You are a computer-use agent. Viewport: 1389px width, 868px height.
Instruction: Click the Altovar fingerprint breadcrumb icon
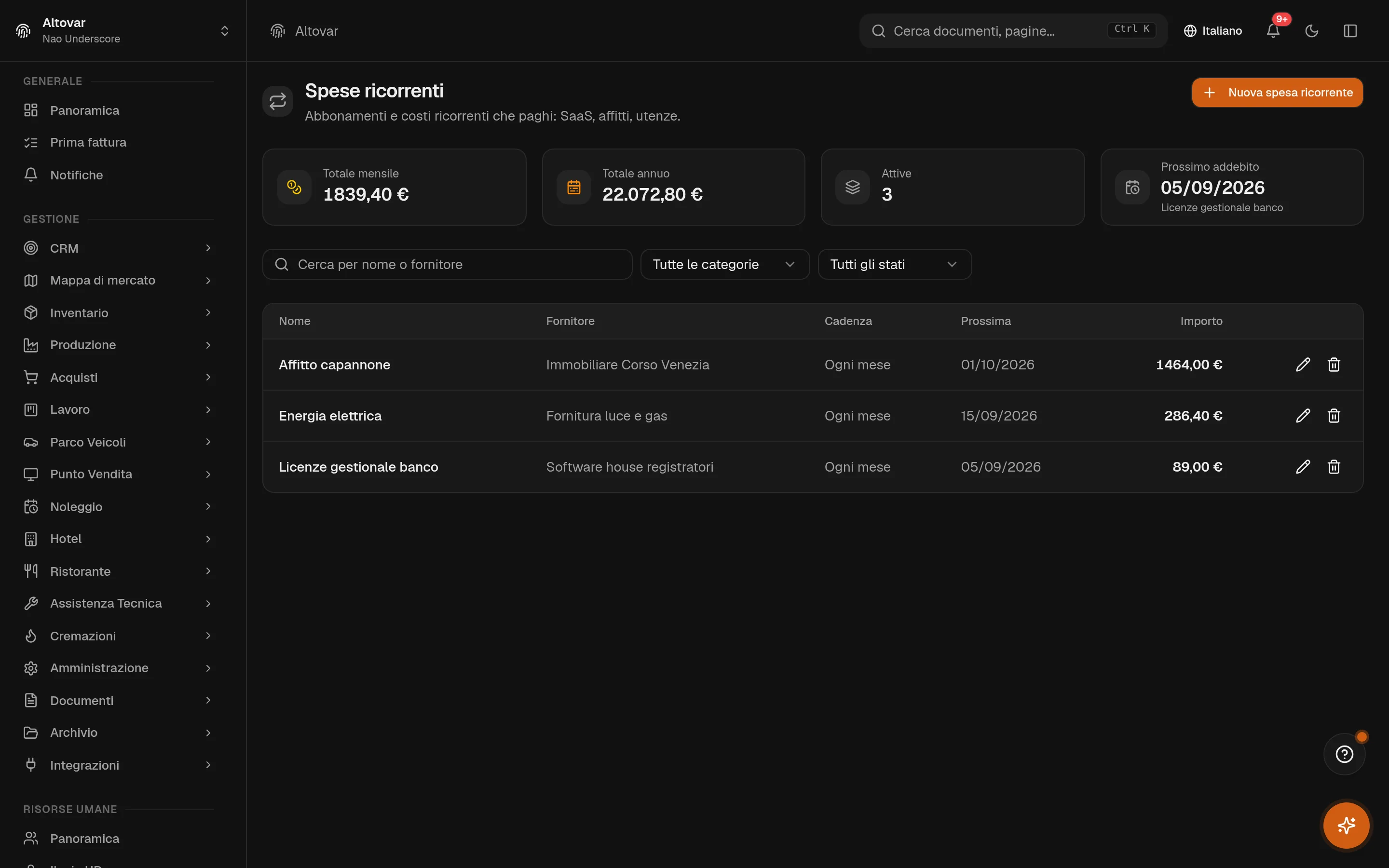pos(278,31)
